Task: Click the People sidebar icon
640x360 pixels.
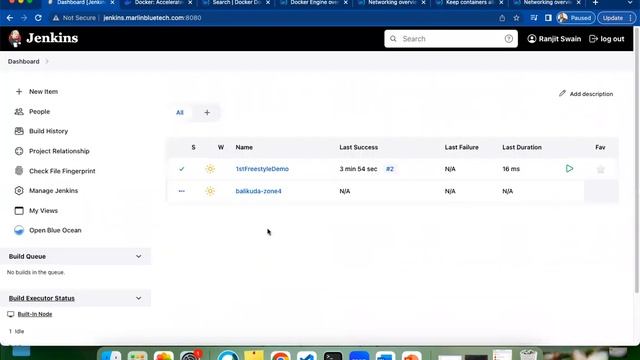Action: 19,111
